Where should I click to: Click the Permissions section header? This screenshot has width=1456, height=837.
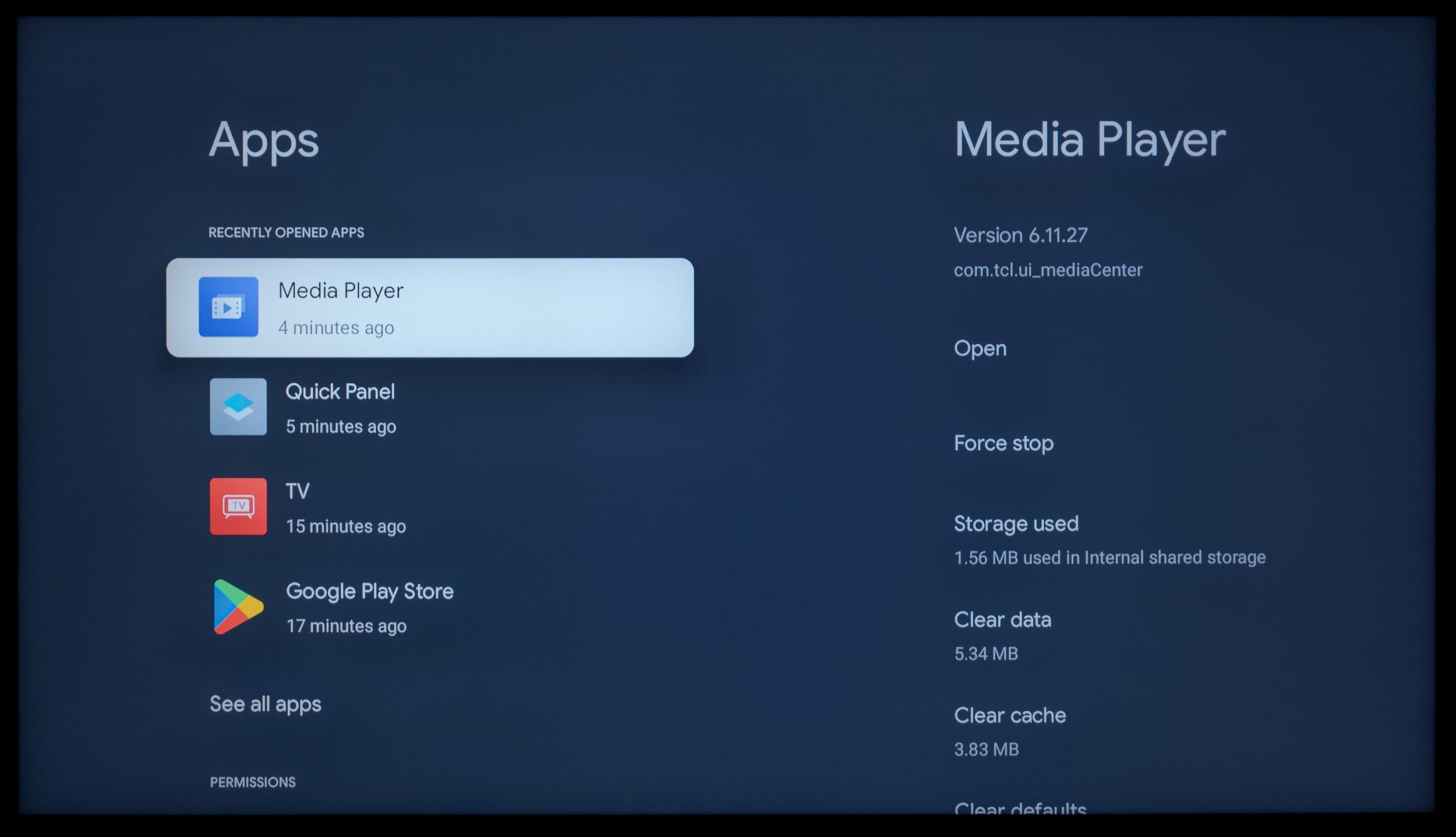pos(253,782)
